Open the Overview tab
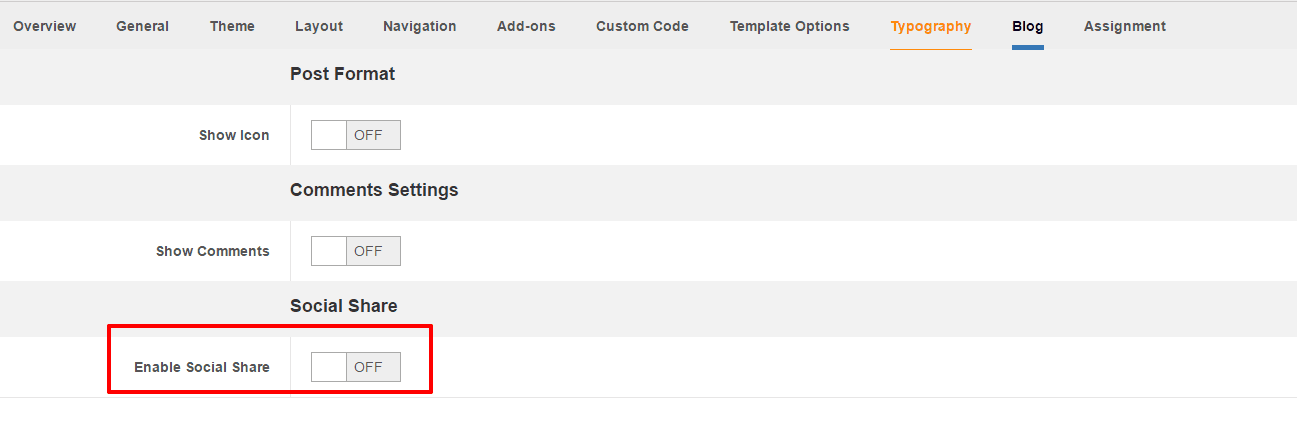Viewport: 1297px width, 425px height. (x=45, y=27)
